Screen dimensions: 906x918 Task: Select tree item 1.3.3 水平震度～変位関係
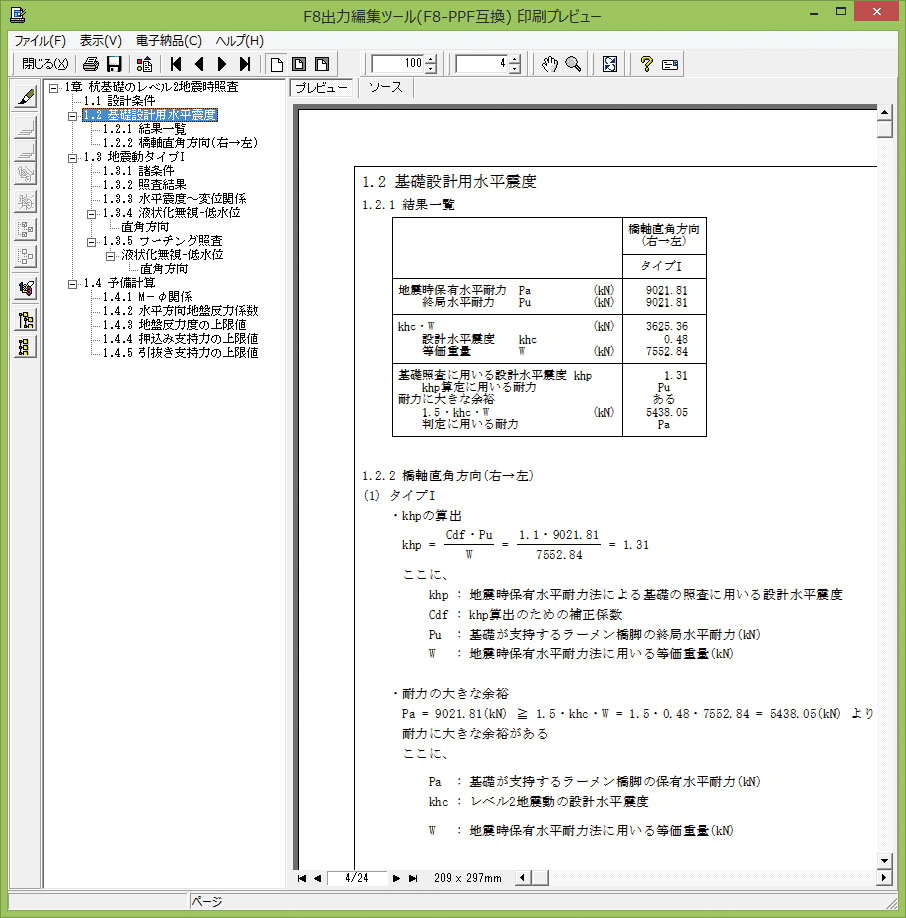174,199
